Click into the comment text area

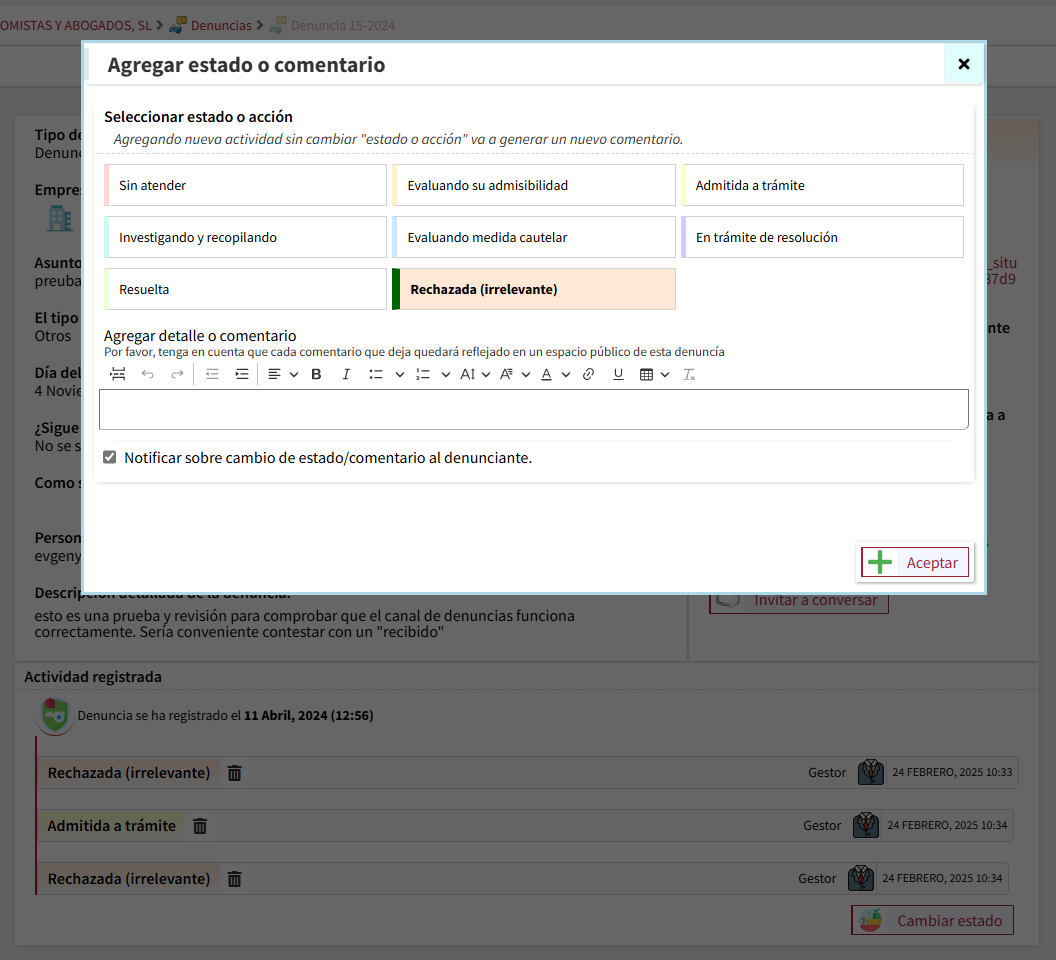click(x=533, y=410)
